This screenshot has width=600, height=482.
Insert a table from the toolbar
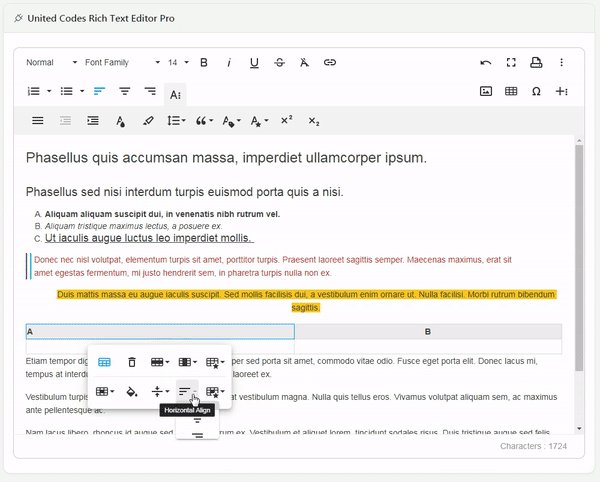(511, 91)
